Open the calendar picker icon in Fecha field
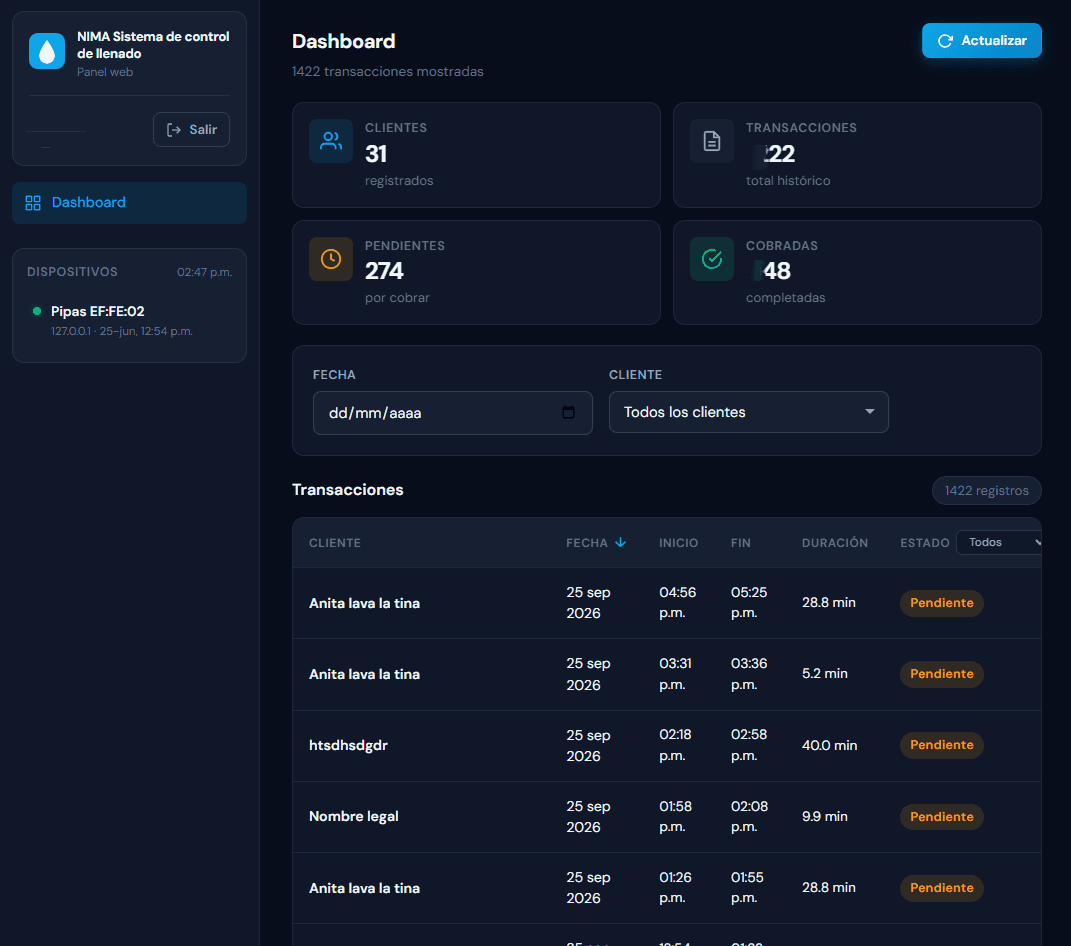 click(568, 413)
